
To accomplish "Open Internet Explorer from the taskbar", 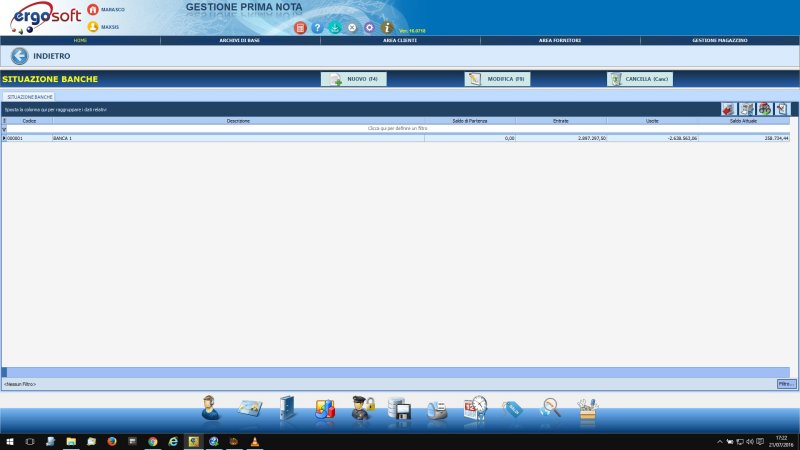I will click(173, 441).
